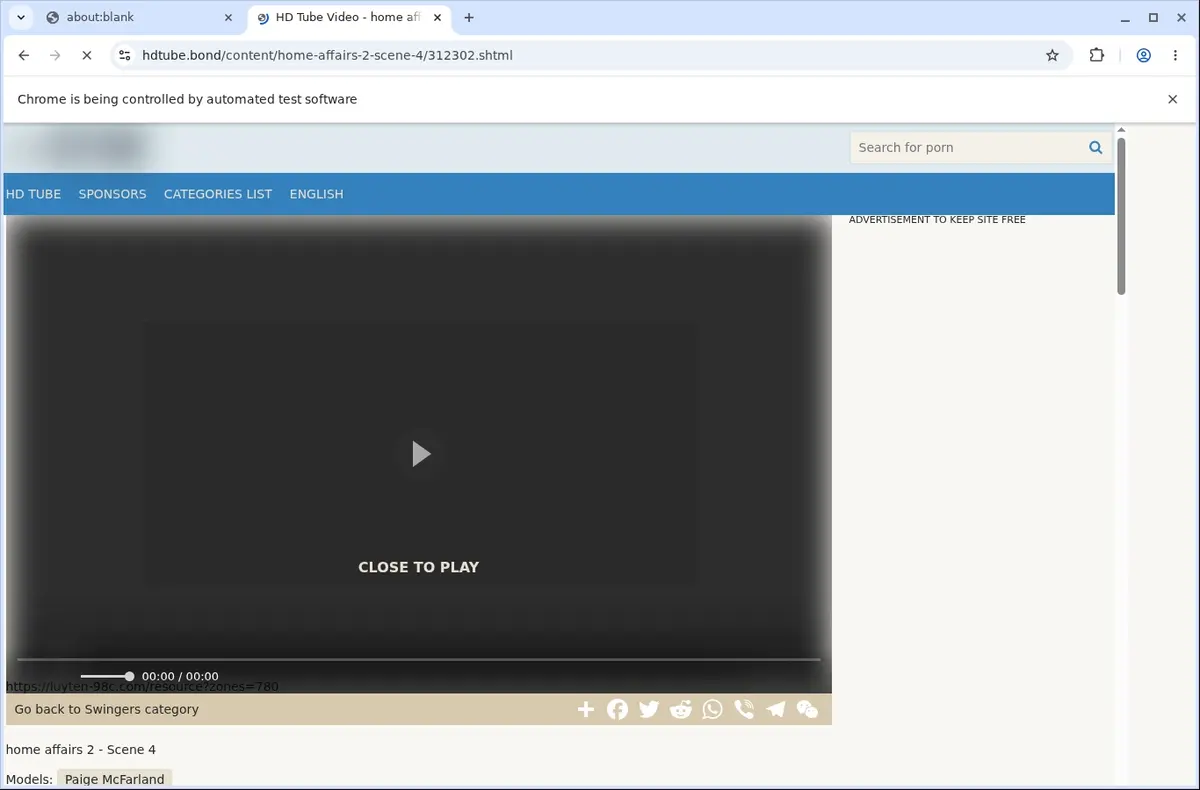Bookmark this page with the star
The image size is (1200, 790).
pyautogui.click(x=1052, y=55)
